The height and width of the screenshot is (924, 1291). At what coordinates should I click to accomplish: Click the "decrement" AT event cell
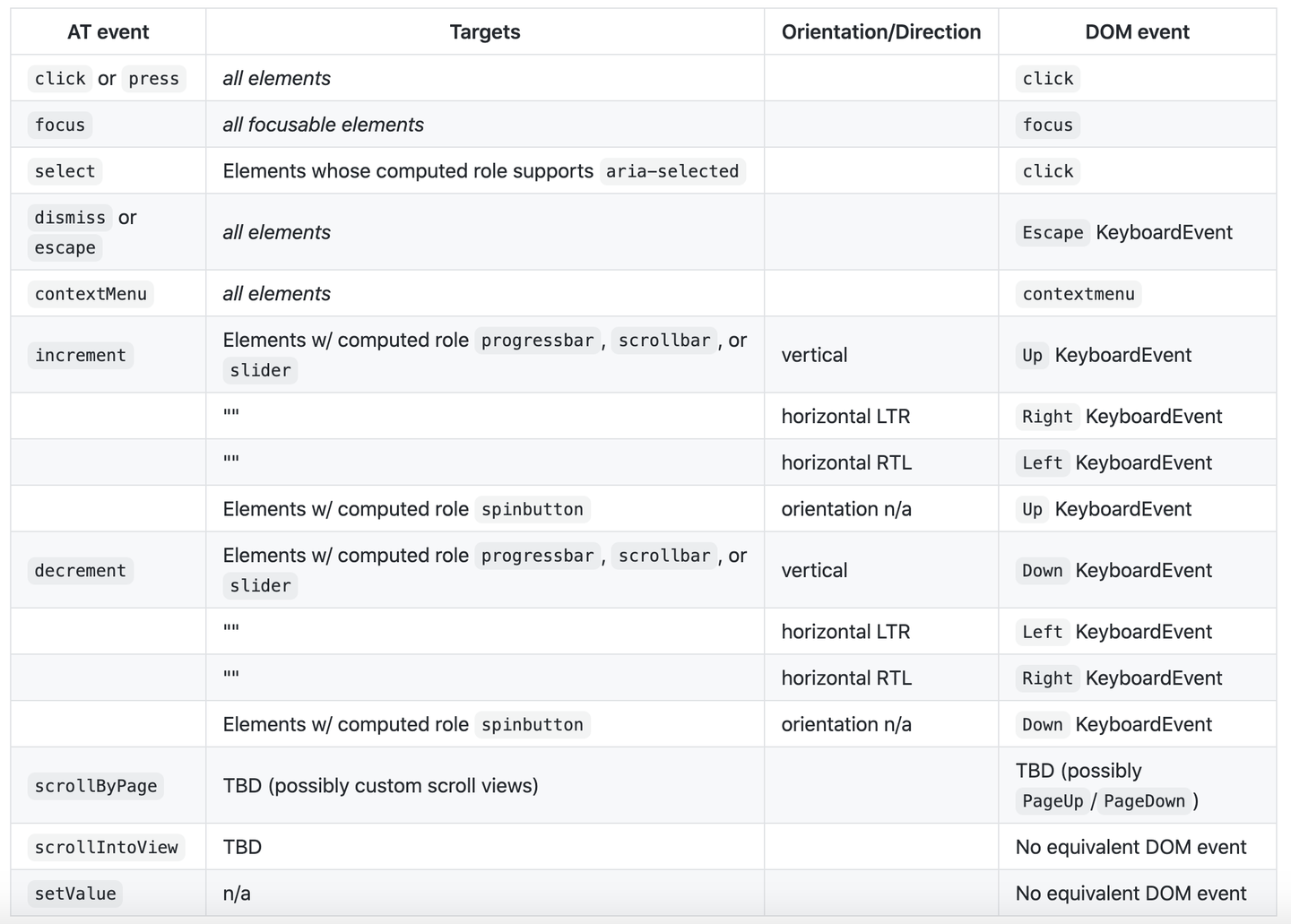81,571
